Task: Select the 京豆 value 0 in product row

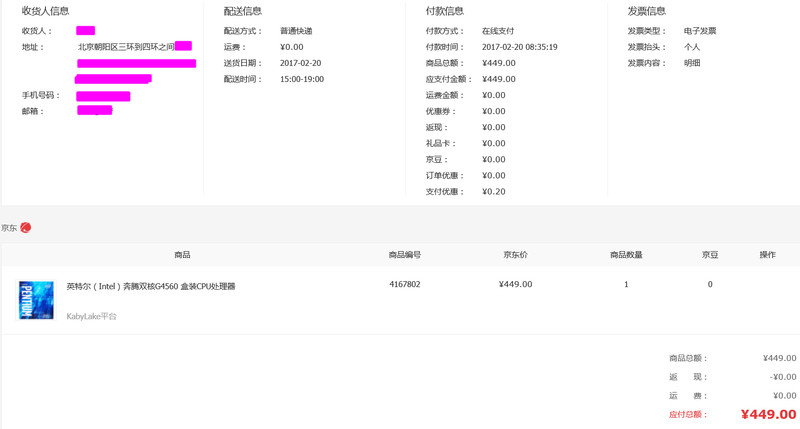Action: [x=710, y=284]
